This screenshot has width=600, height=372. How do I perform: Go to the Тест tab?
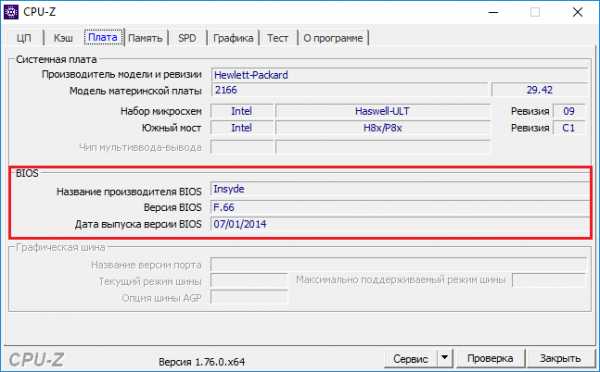tap(278, 38)
